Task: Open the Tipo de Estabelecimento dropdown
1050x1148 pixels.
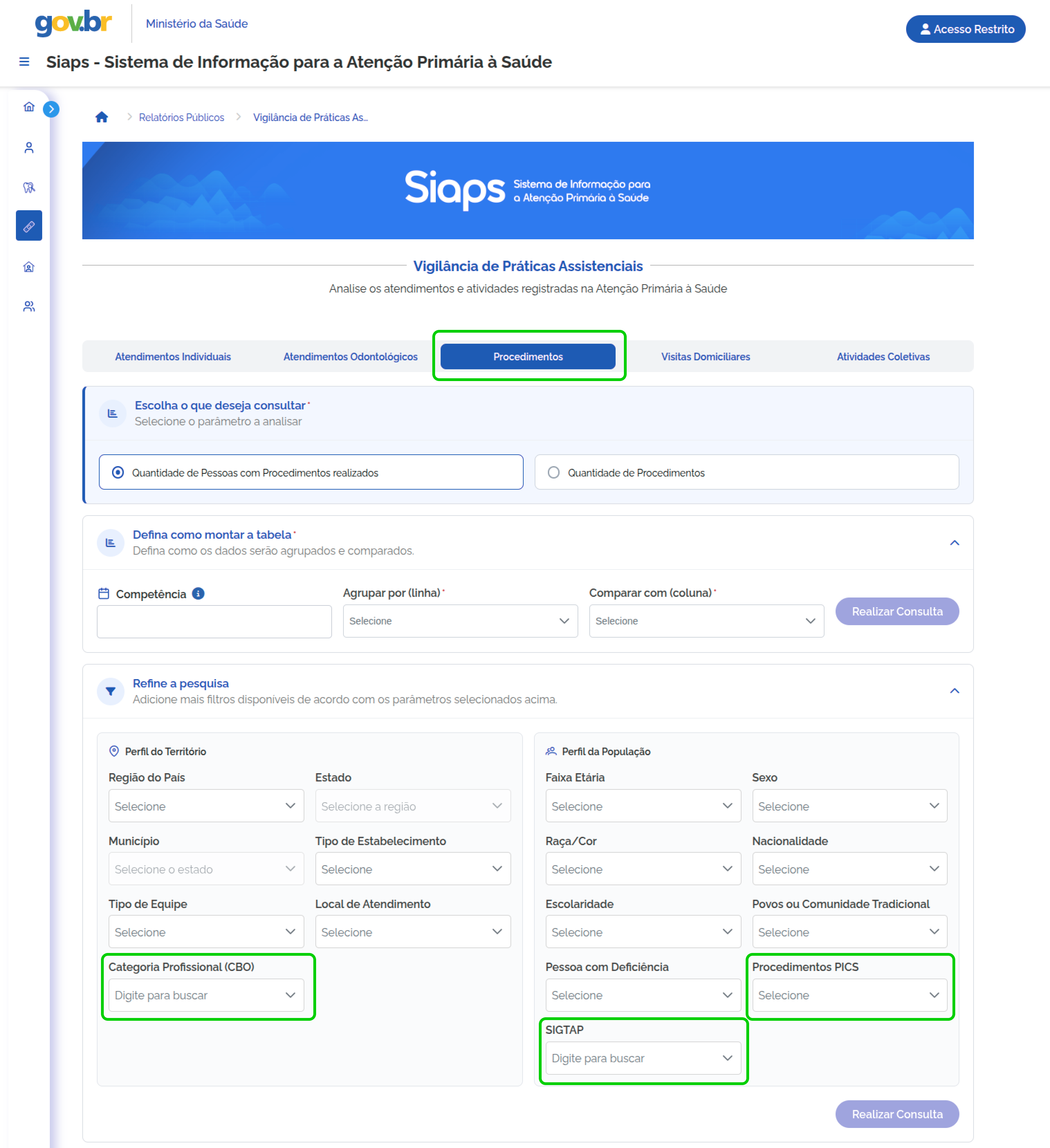Action: (x=413, y=869)
